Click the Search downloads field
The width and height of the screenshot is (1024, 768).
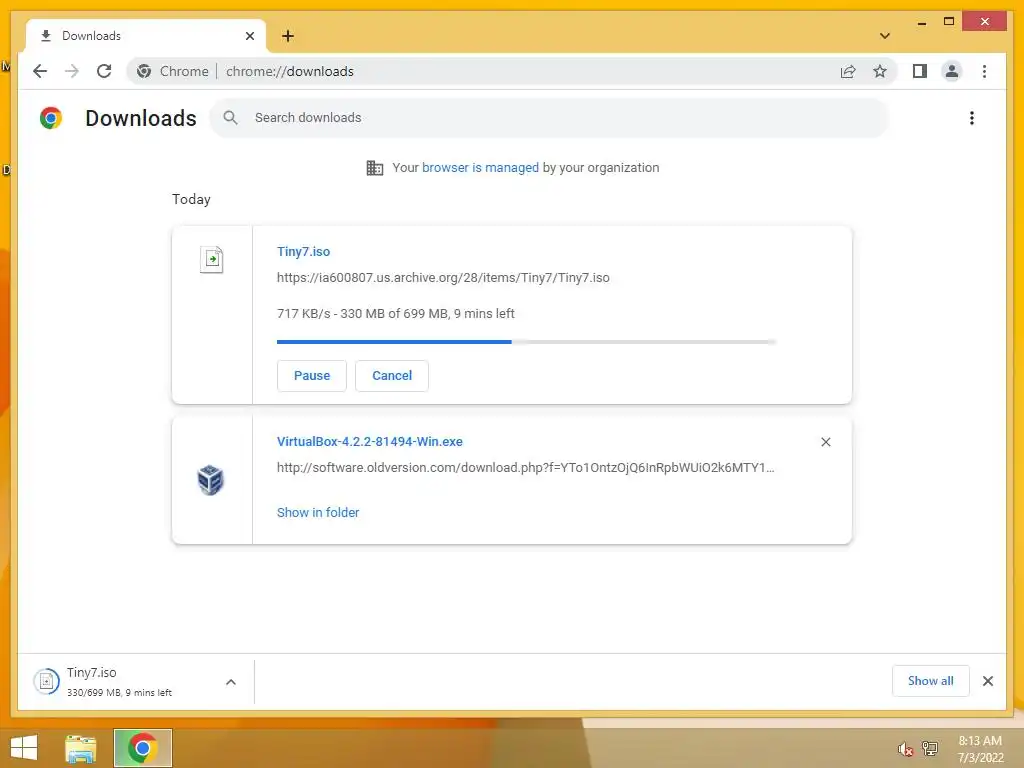coord(549,118)
